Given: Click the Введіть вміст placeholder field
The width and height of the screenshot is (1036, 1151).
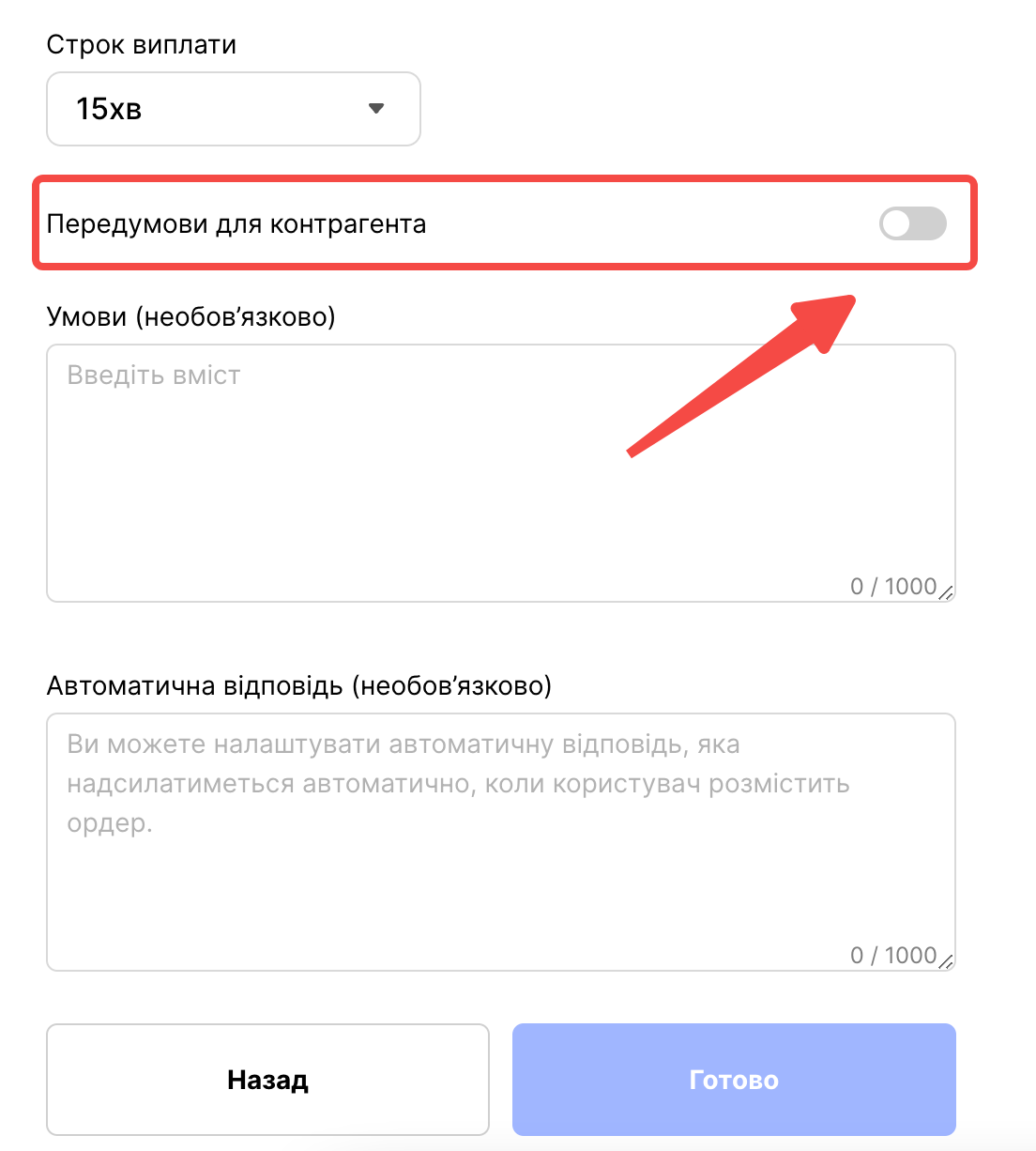Looking at the screenshot, I should point(153,375).
